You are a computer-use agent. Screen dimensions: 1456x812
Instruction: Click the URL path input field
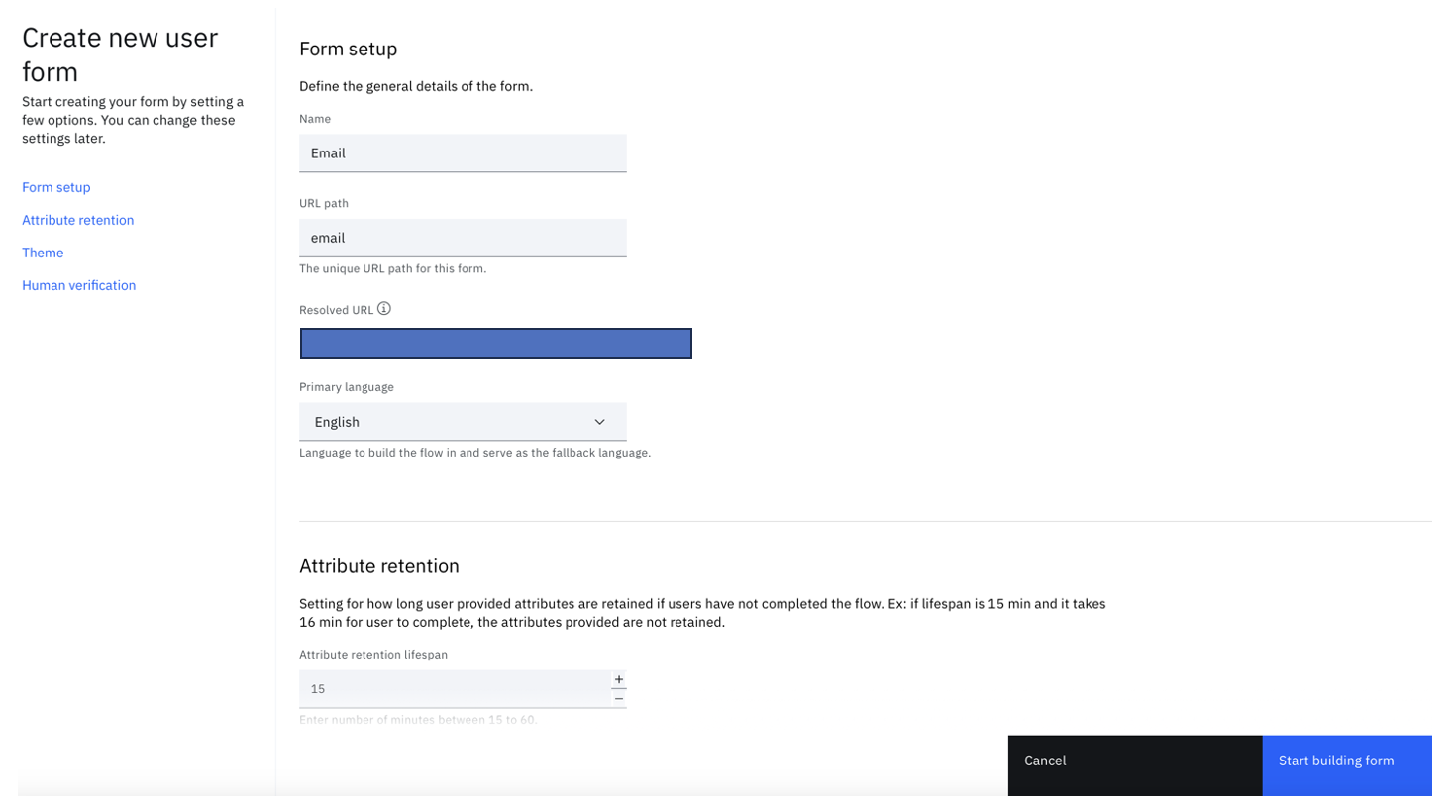point(463,238)
